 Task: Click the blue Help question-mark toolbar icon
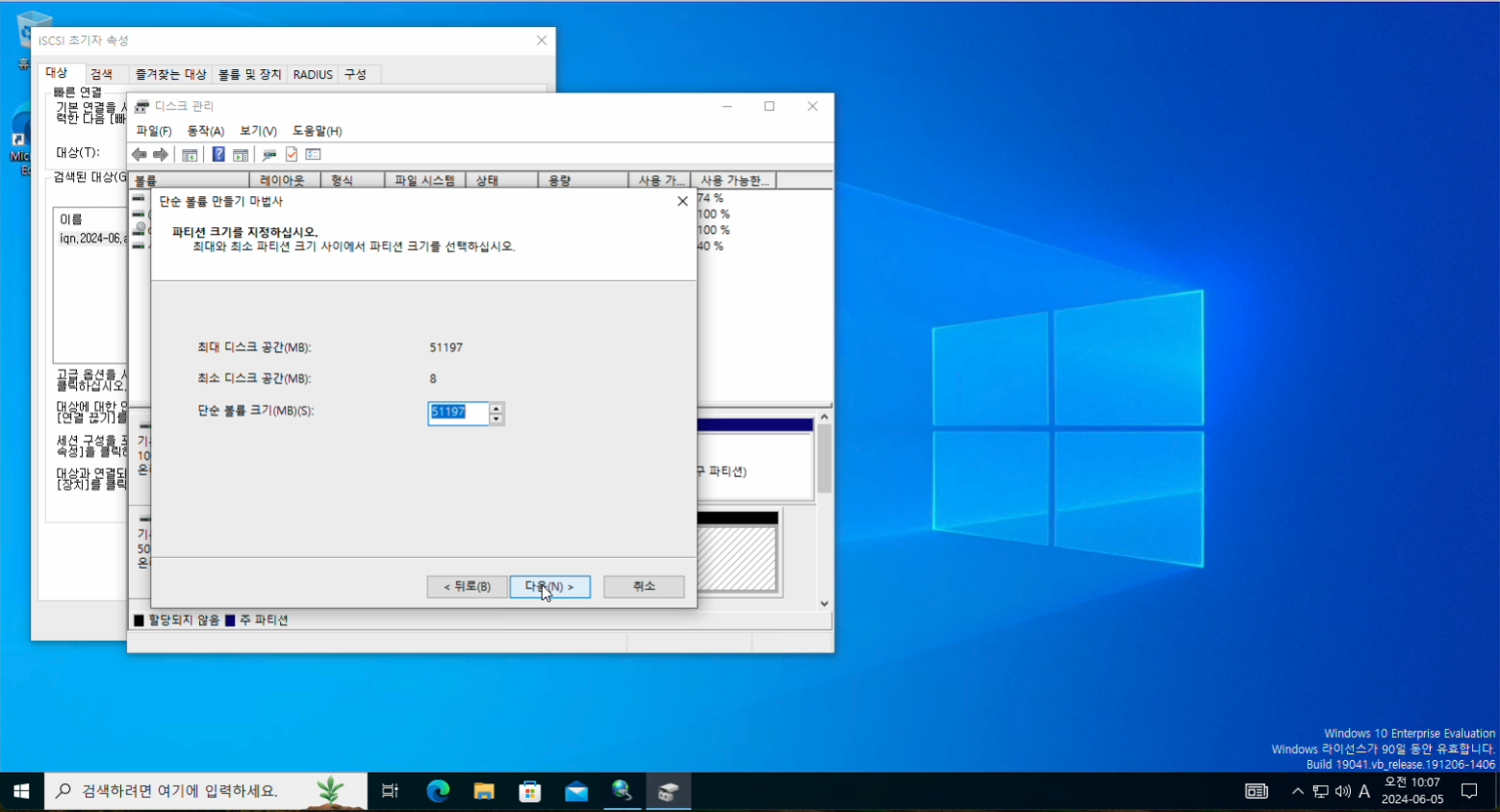(218, 155)
